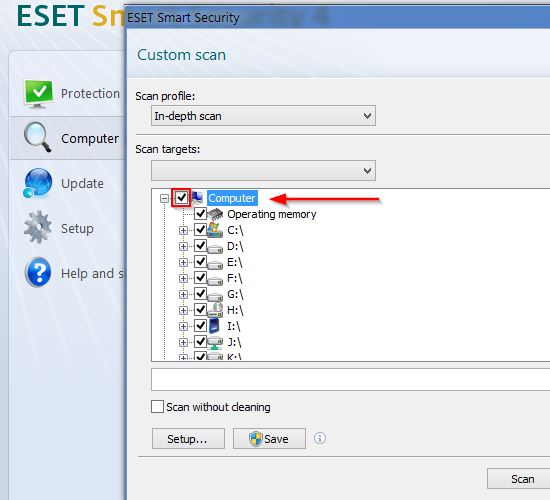Select the D:\ label in scan targets
550x500 pixels.
tap(235, 246)
